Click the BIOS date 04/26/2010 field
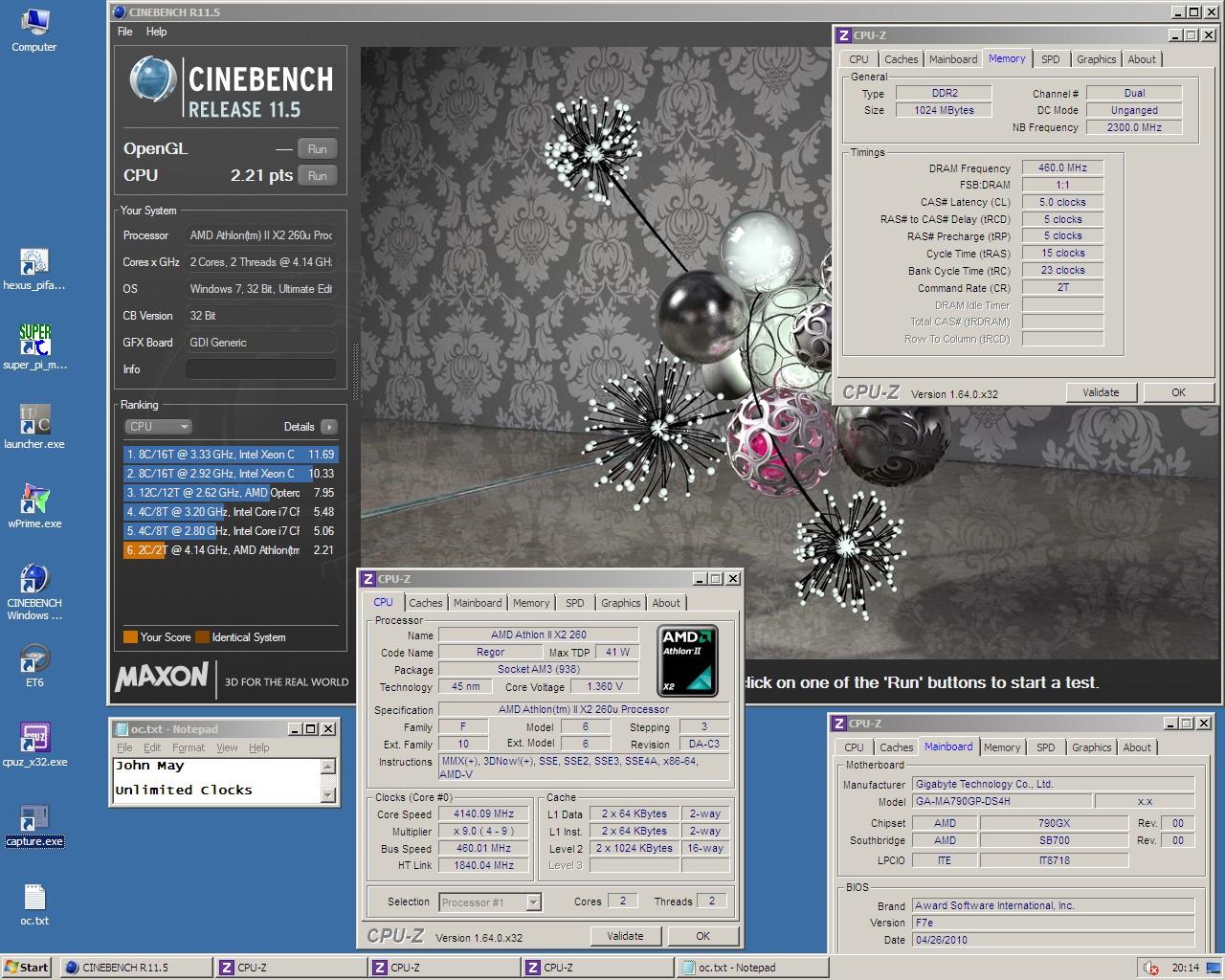 coord(1053,940)
